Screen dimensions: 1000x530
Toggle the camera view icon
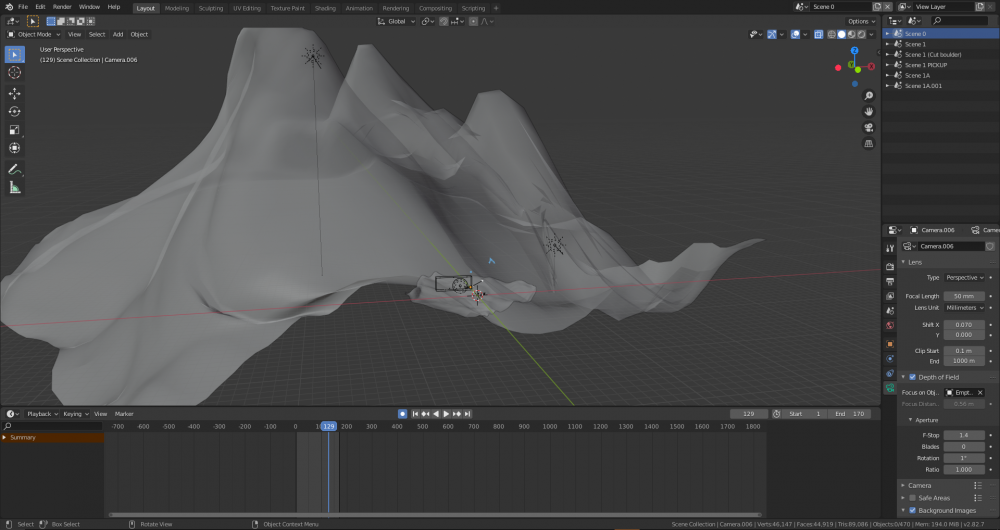point(869,128)
